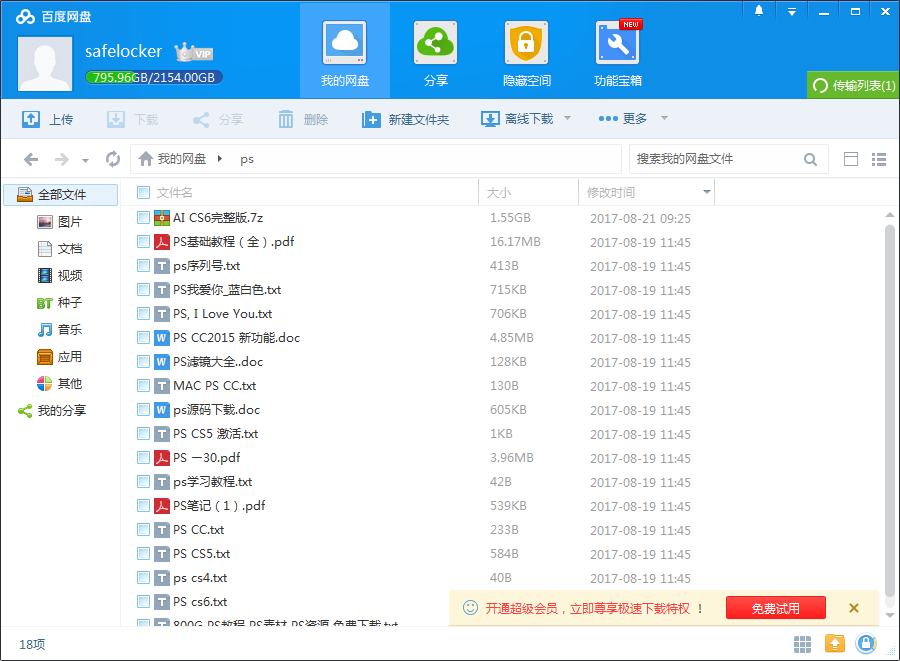The width and height of the screenshot is (900, 661).
Task: Filter by 文档 category
Action: click(x=60, y=248)
